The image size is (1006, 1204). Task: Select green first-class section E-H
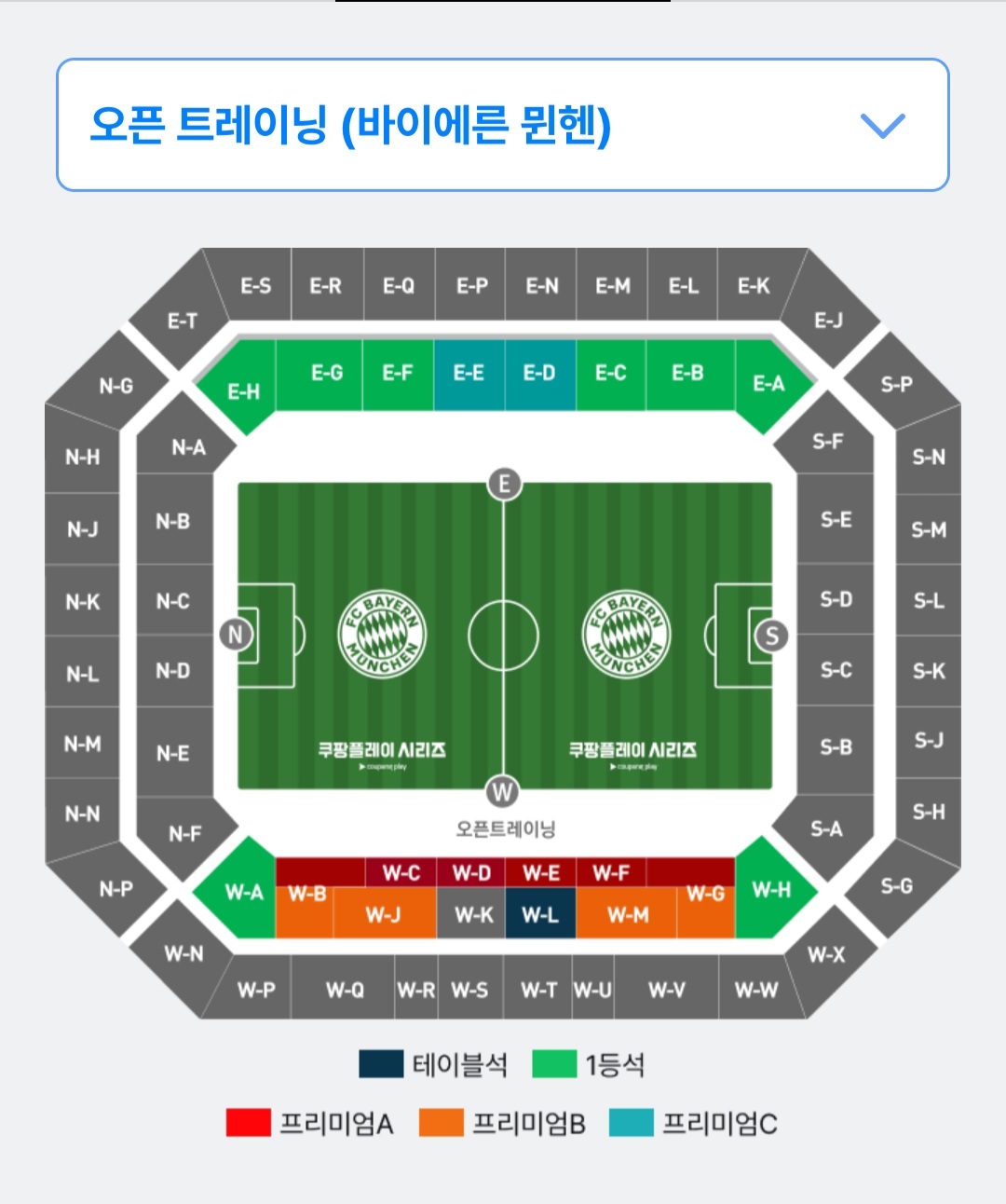coord(244,391)
